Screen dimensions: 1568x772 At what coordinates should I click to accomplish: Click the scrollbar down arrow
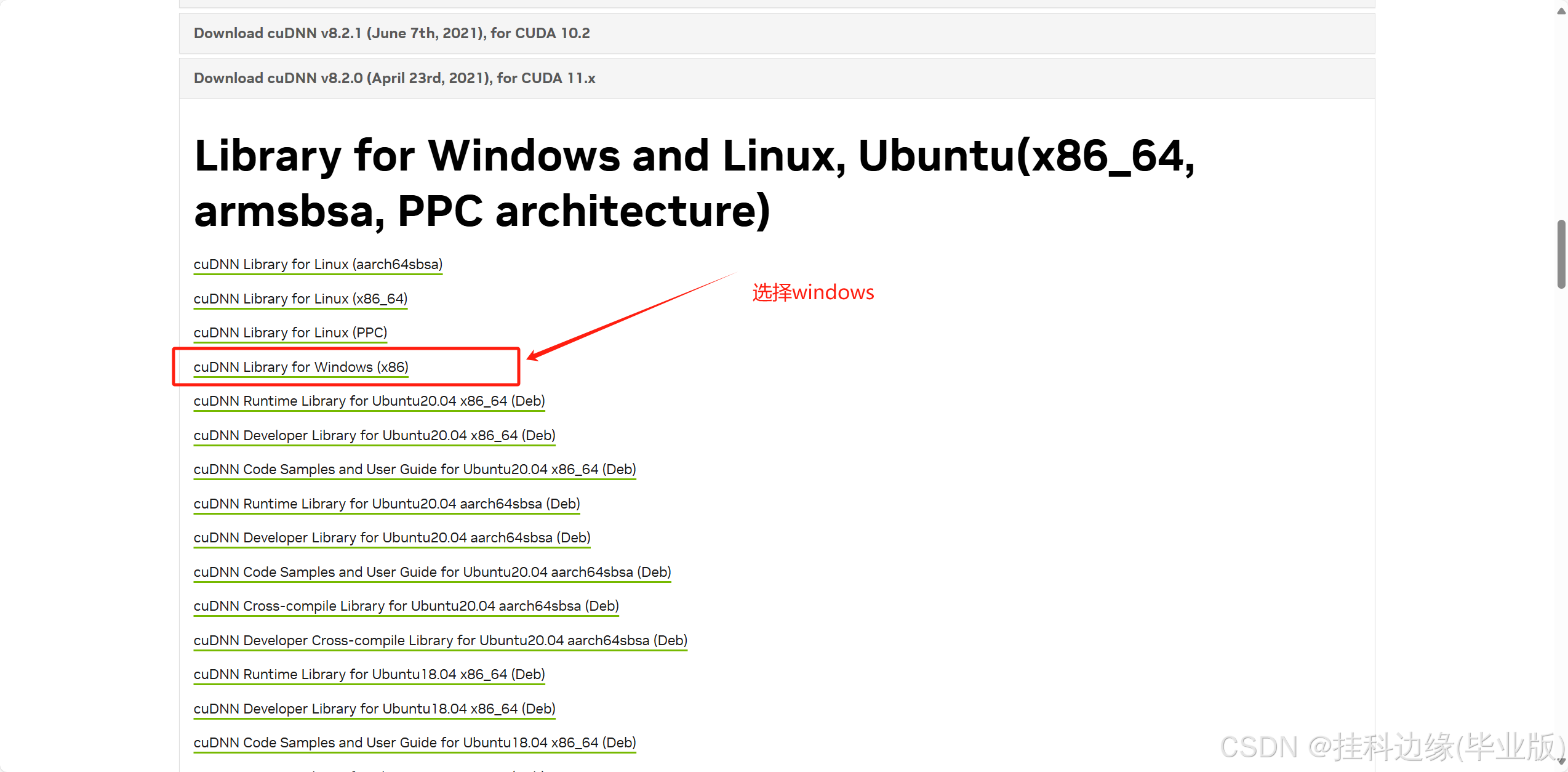pyautogui.click(x=1561, y=762)
